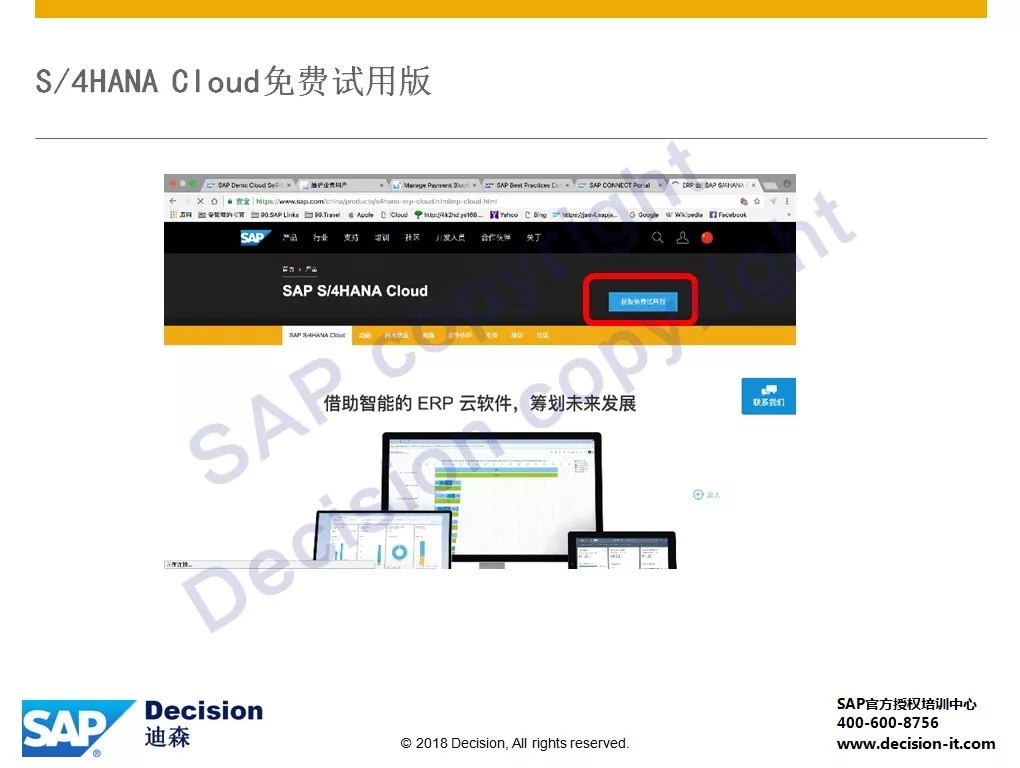Open the 90.SAP Links bookmark folder
1020x768 pixels.
click(x=275, y=215)
